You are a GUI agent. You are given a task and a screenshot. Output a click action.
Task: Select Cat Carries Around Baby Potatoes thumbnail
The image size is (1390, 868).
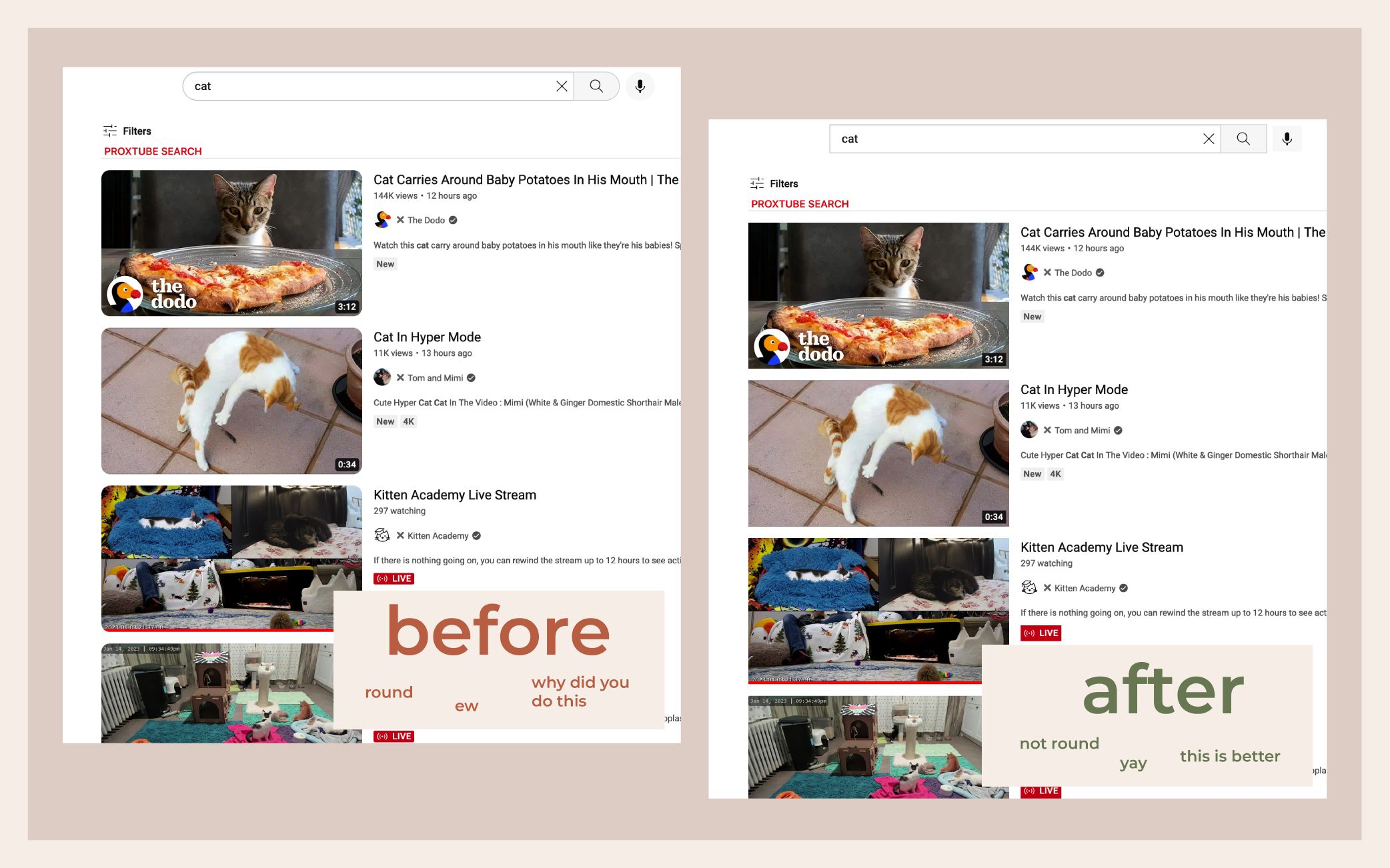pos(232,242)
